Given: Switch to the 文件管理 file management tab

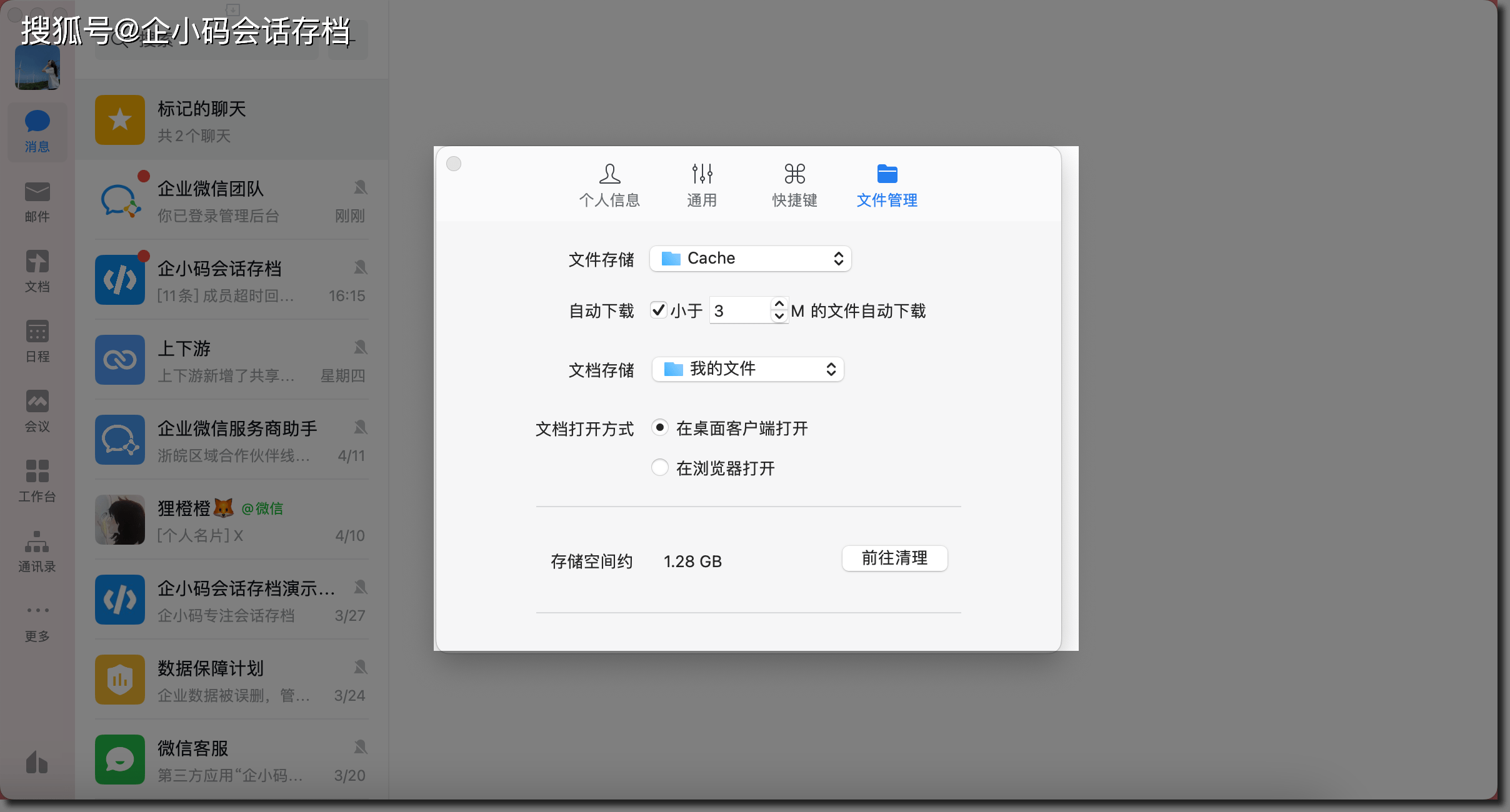Looking at the screenshot, I should point(887,186).
